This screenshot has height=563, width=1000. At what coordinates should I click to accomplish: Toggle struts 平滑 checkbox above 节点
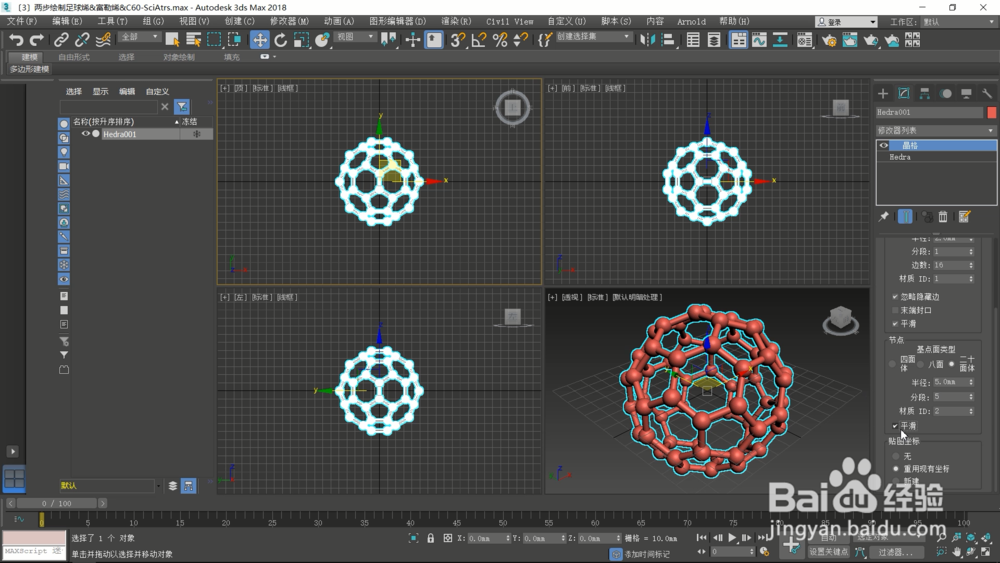pyautogui.click(x=895, y=324)
